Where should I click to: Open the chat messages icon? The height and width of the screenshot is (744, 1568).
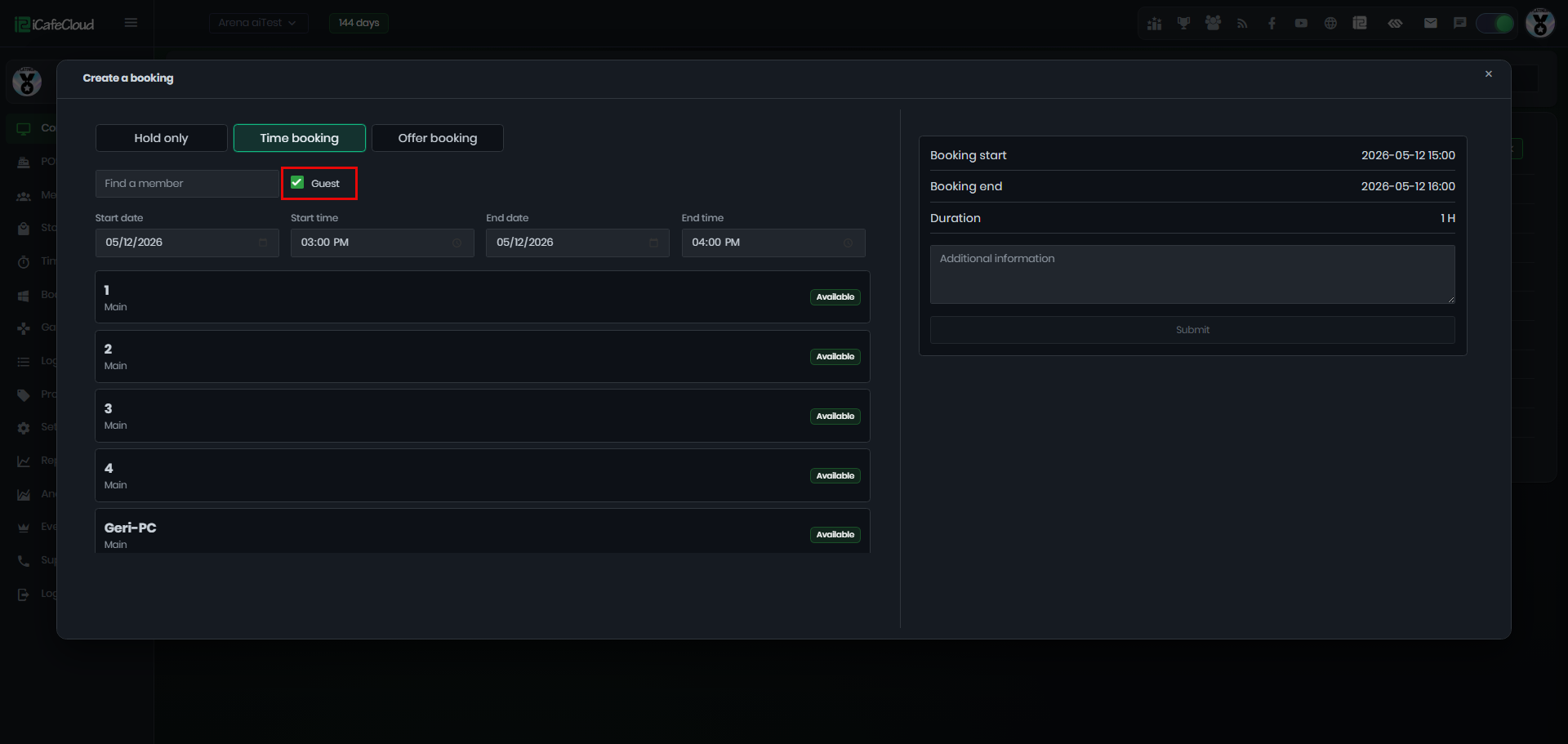(x=1460, y=23)
